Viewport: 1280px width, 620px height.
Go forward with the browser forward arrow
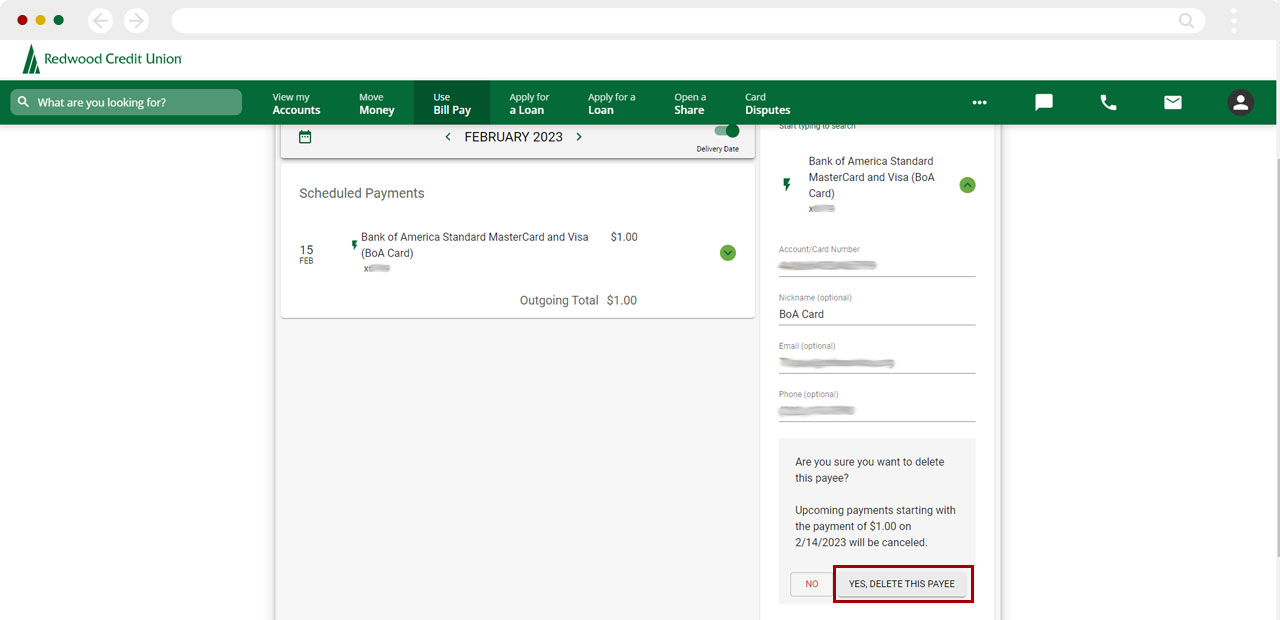(136, 20)
